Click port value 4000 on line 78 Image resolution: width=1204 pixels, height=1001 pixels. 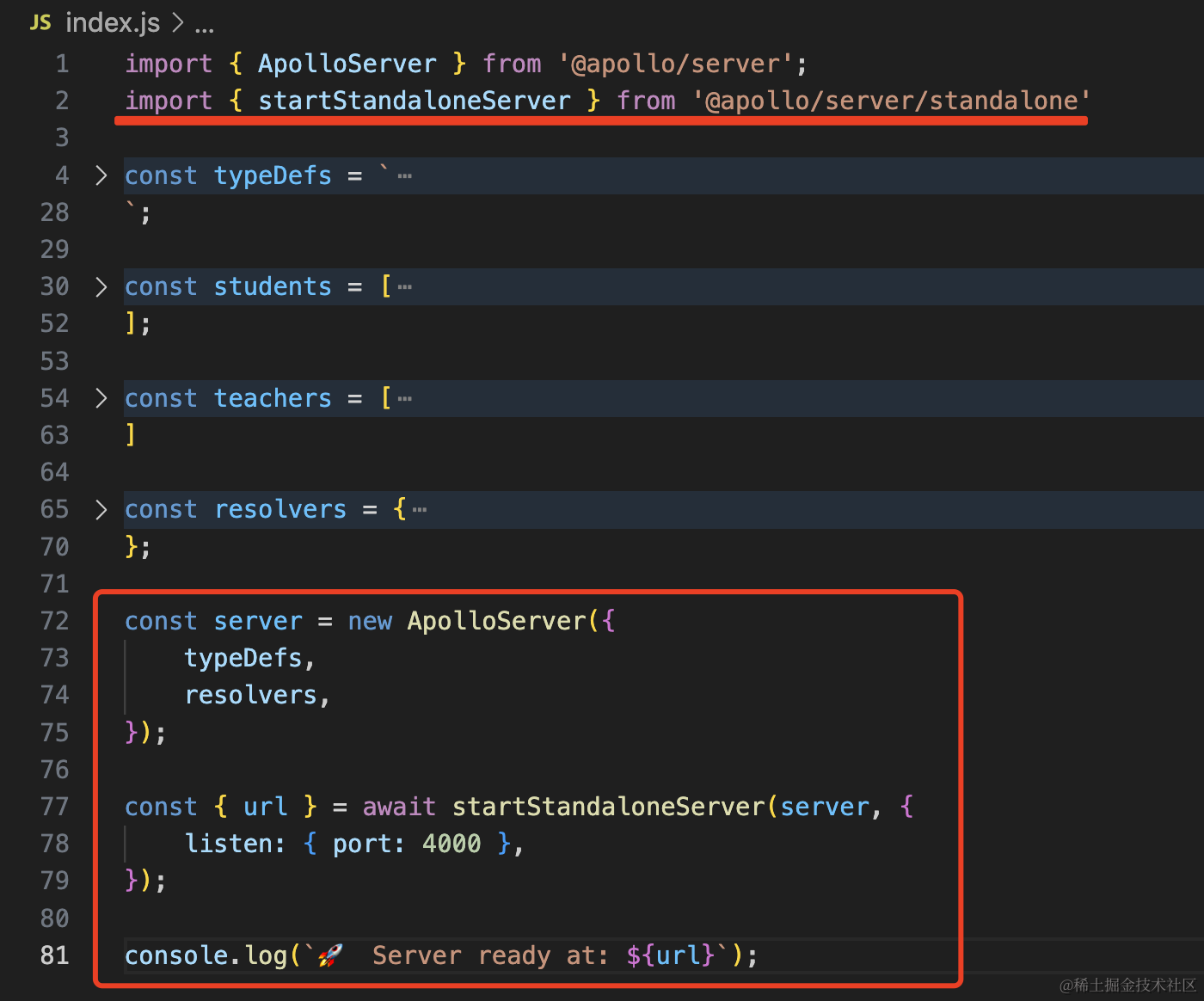click(451, 844)
